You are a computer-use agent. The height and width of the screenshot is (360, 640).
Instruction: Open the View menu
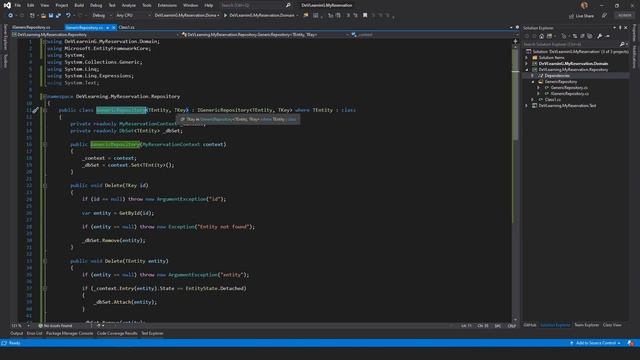[x=44, y=5]
